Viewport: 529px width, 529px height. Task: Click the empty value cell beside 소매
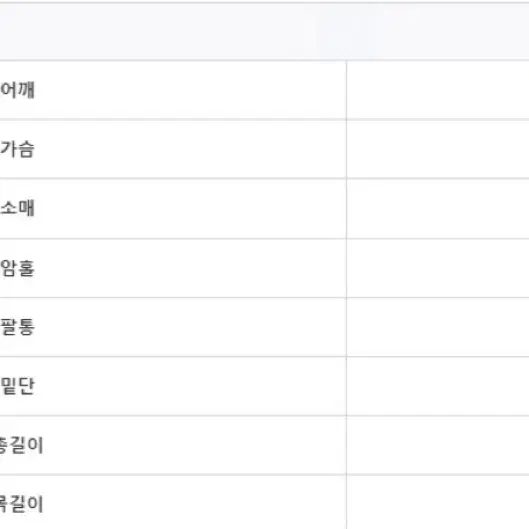438,208
